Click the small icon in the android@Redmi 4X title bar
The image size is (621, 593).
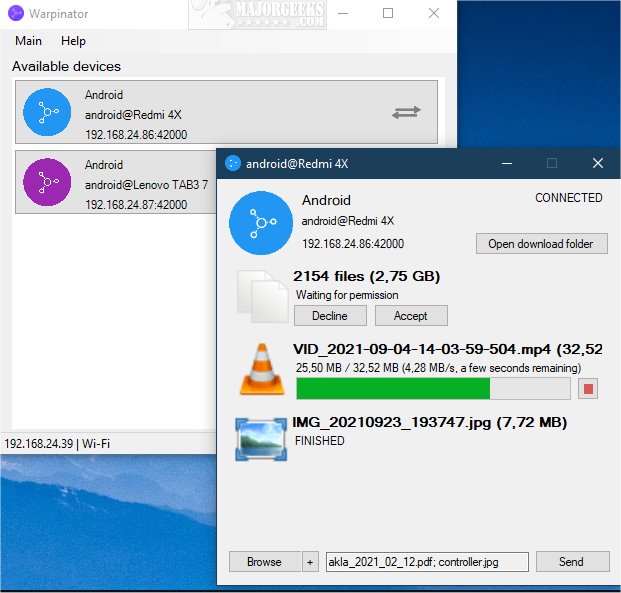click(x=233, y=163)
